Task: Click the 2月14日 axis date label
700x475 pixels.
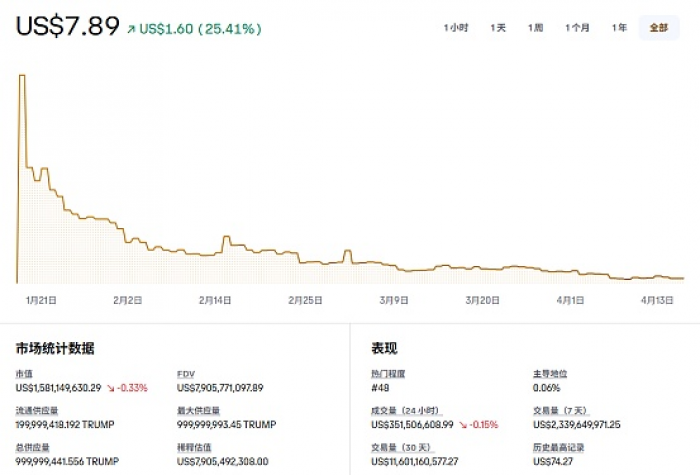Action: tap(215, 299)
